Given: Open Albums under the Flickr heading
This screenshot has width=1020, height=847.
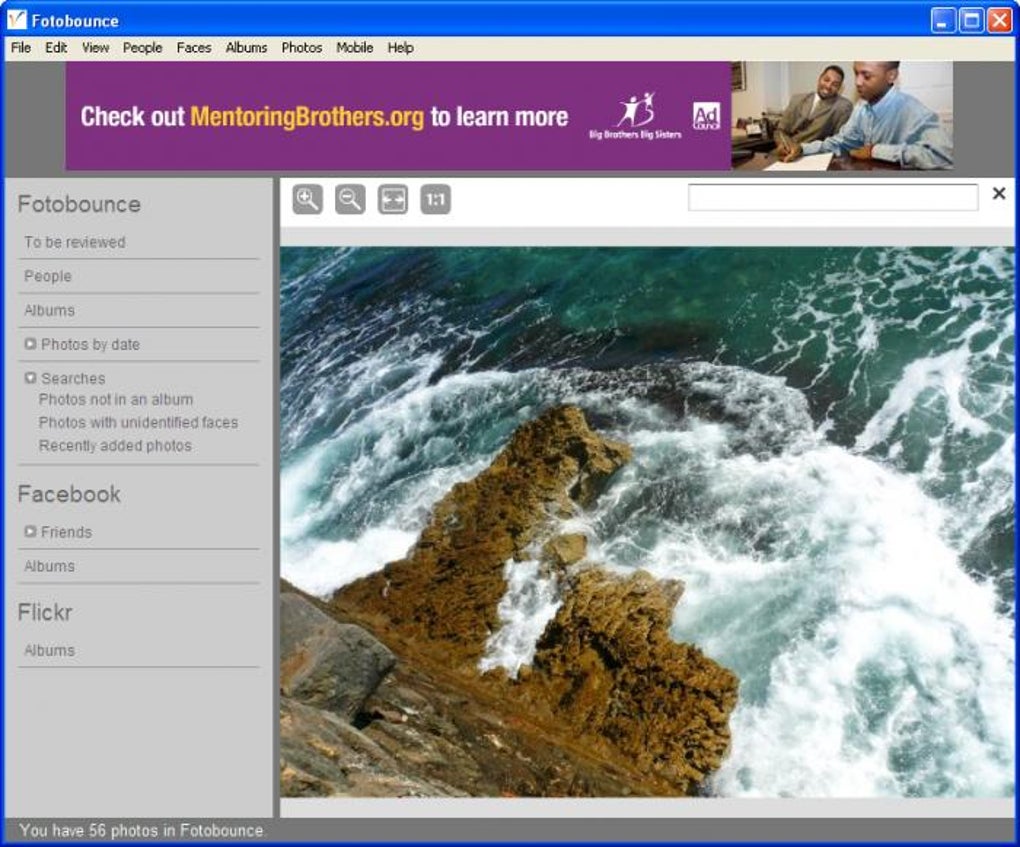Looking at the screenshot, I should (x=49, y=650).
